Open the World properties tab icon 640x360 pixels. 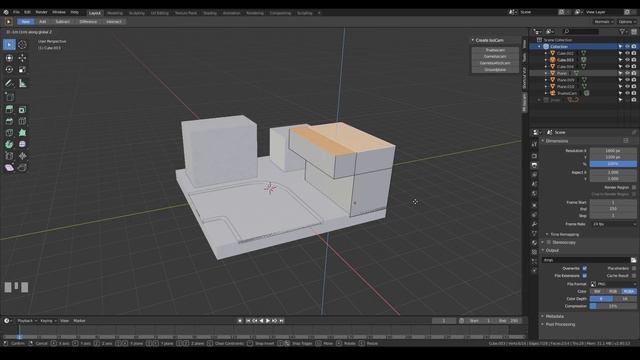tap(534, 193)
